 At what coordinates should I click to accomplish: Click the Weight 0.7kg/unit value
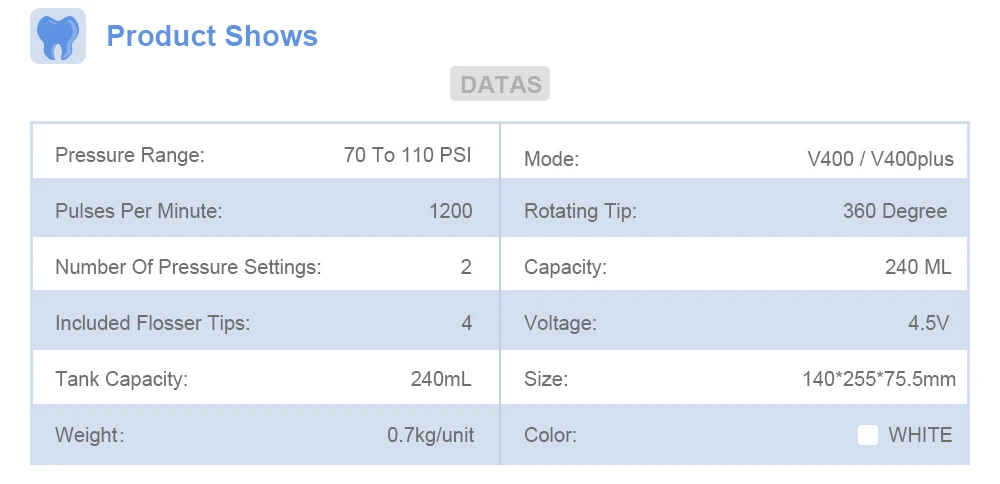tap(430, 436)
